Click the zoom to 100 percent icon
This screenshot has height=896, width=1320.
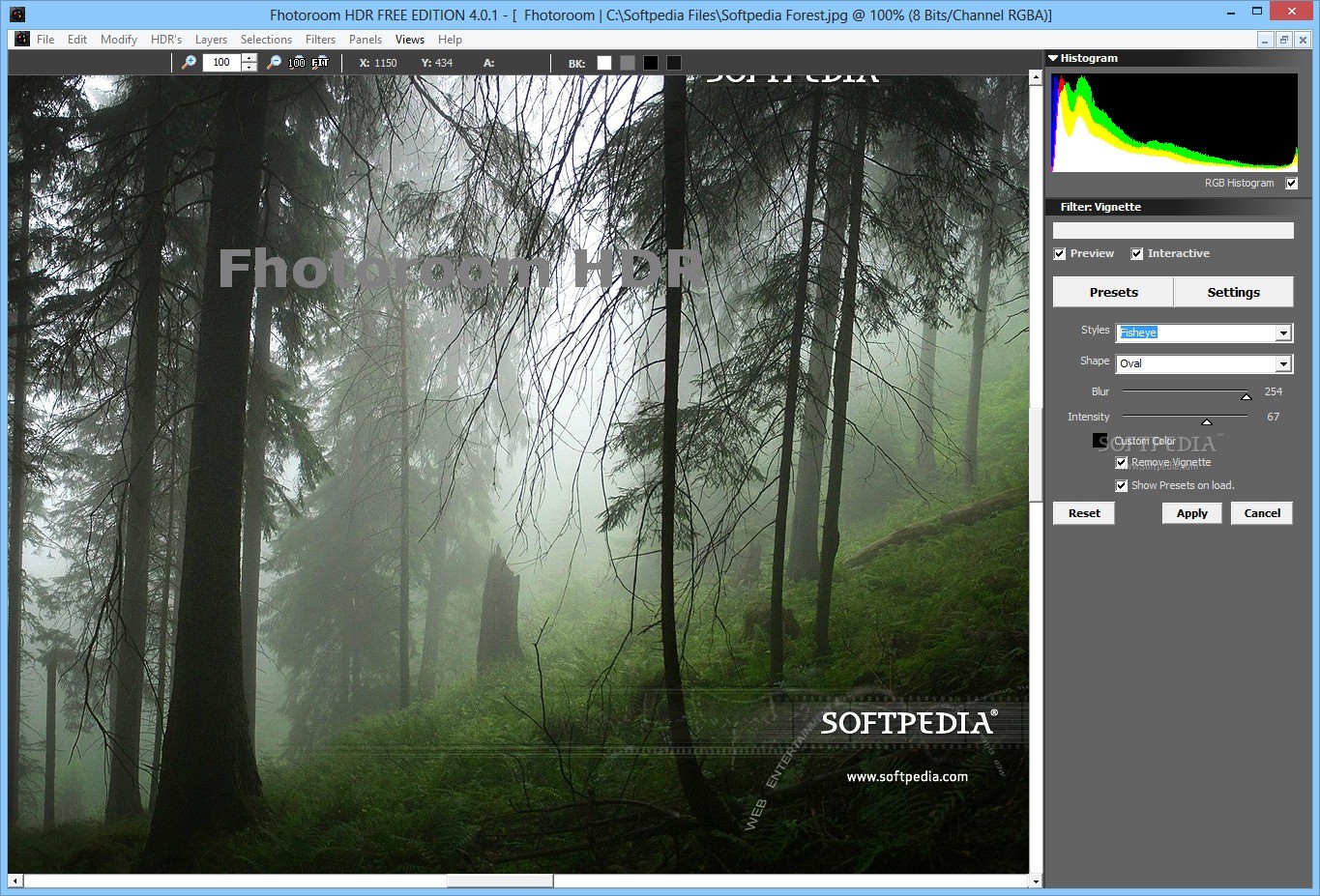297,62
